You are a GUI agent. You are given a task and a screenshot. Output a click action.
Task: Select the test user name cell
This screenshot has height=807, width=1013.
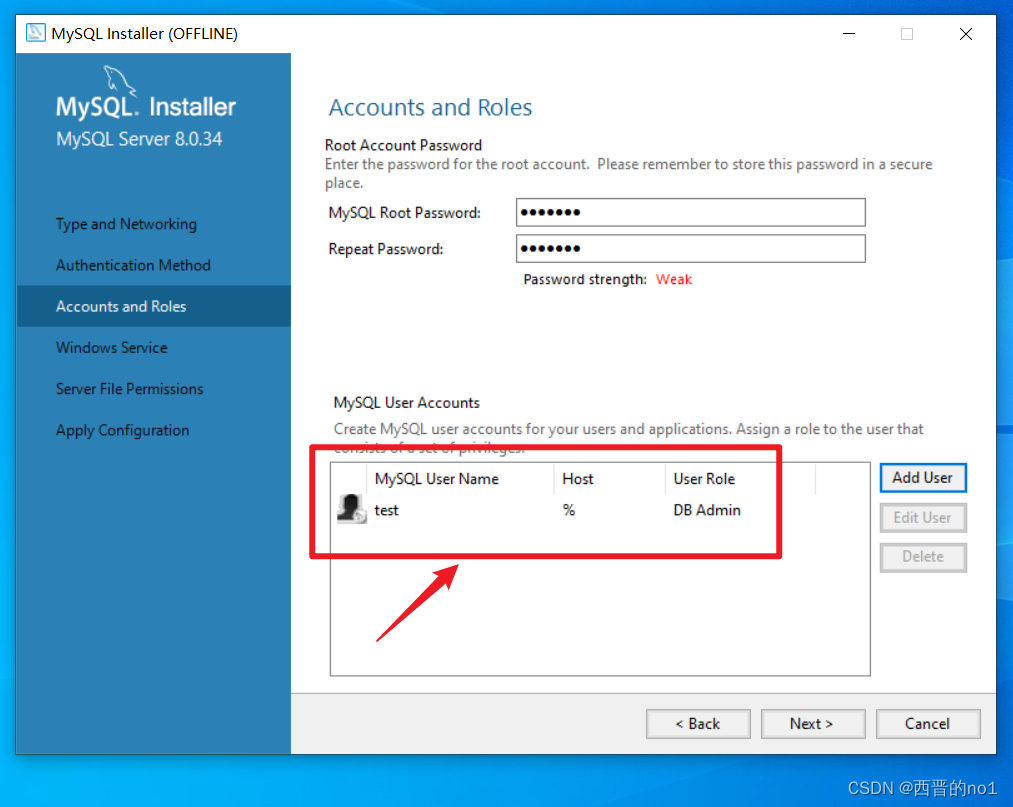coord(386,510)
